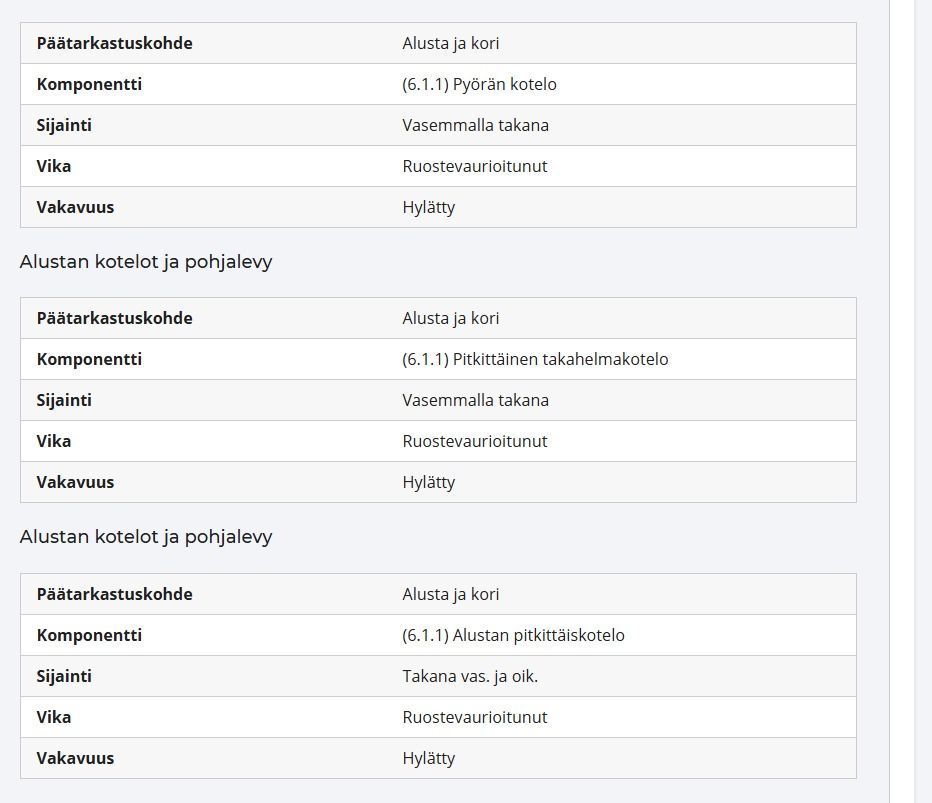The image size is (932, 803).
Task: Click 'Vakavuus' label in the Pyörän kotelo table
Action: [75, 207]
